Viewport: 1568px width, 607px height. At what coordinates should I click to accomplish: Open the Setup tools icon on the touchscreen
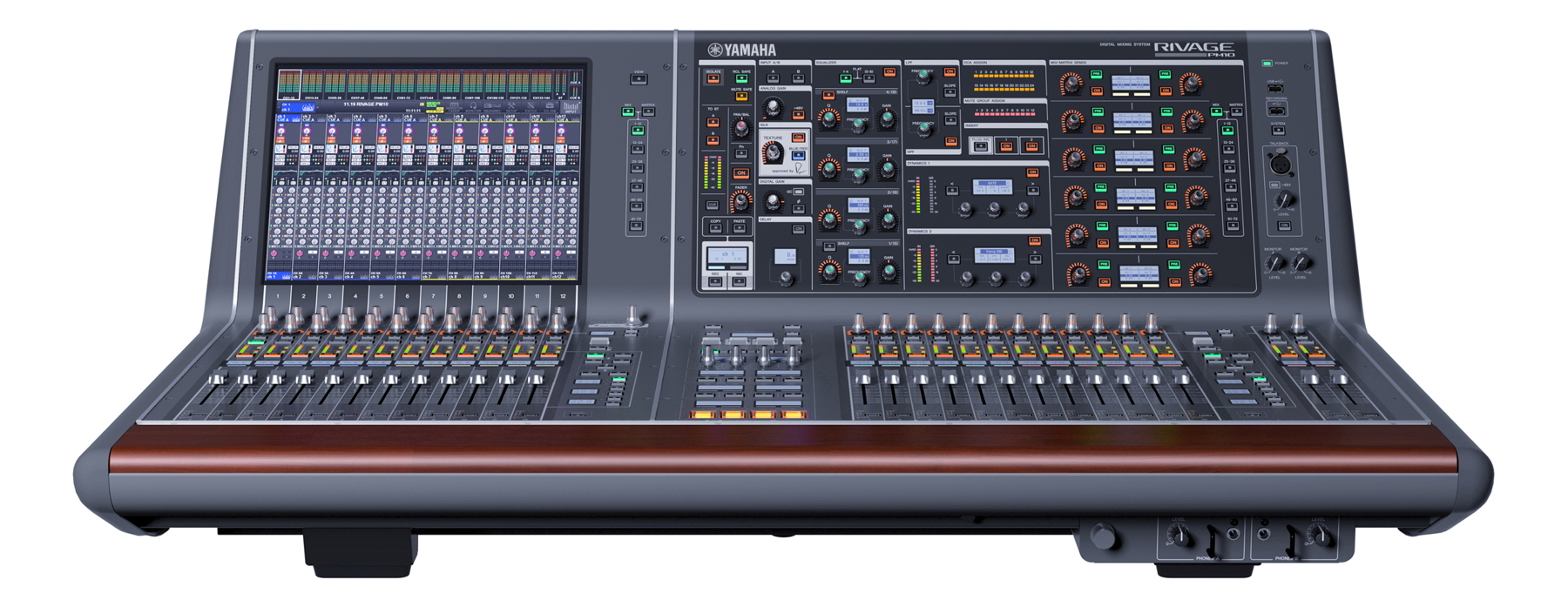click(511, 107)
